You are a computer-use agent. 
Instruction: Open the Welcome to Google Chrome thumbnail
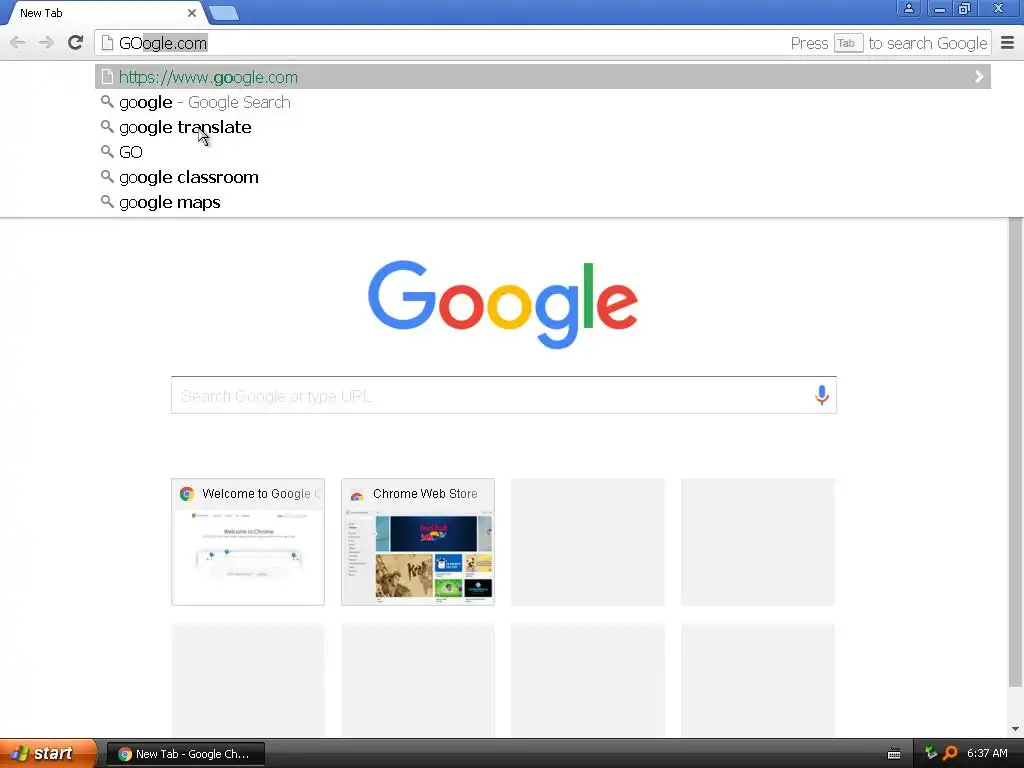(x=248, y=542)
